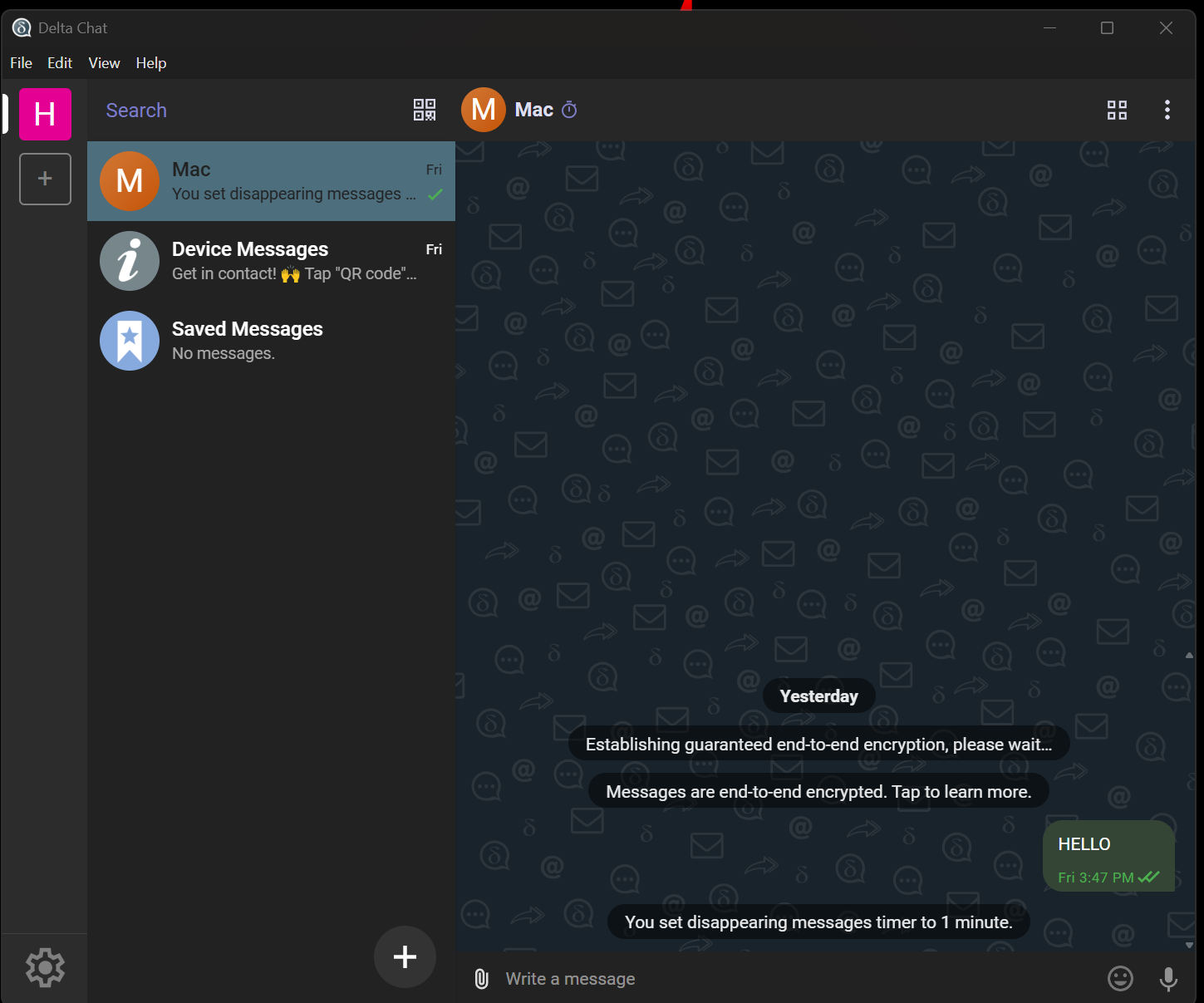Open Settings via the gear icon
1204x1003 pixels.
tap(45, 967)
